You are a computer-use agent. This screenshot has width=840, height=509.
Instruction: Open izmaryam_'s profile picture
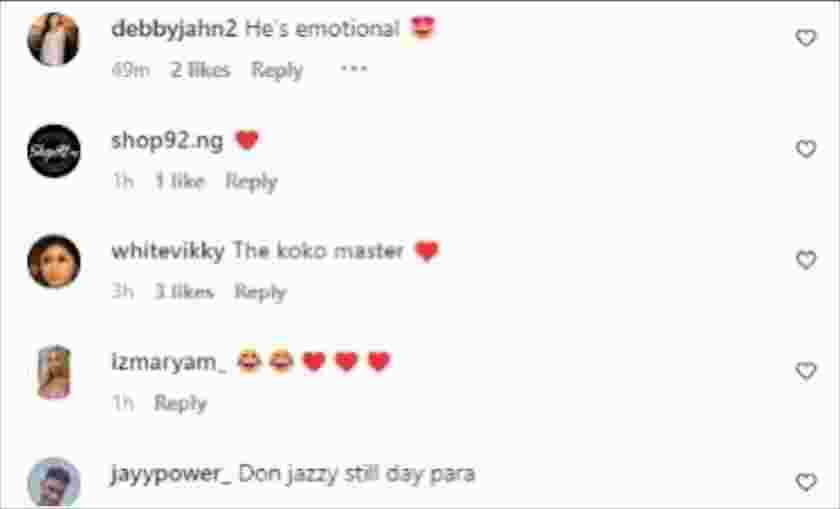(x=54, y=372)
